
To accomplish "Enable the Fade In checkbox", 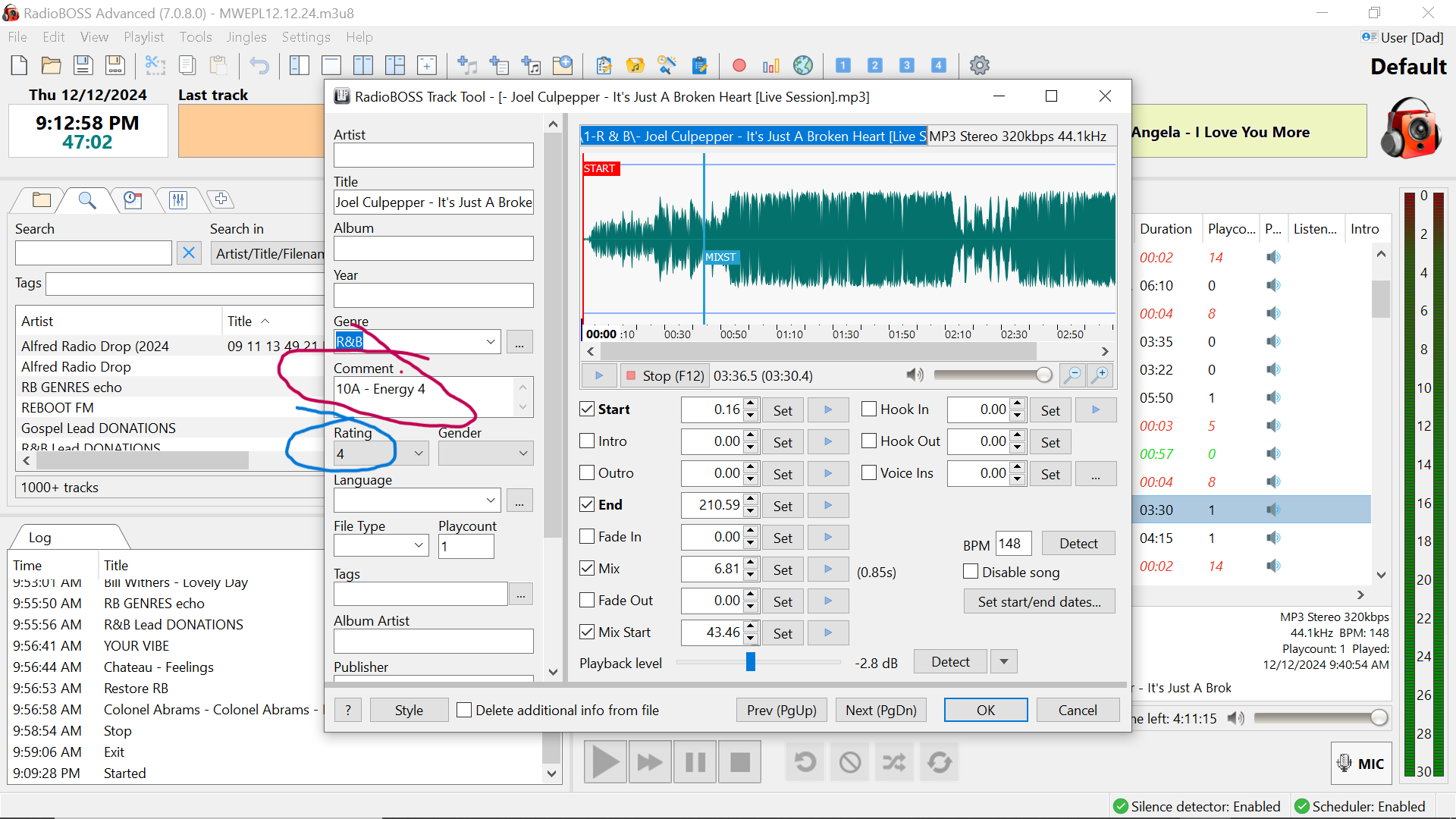I will click(x=587, y=536).
